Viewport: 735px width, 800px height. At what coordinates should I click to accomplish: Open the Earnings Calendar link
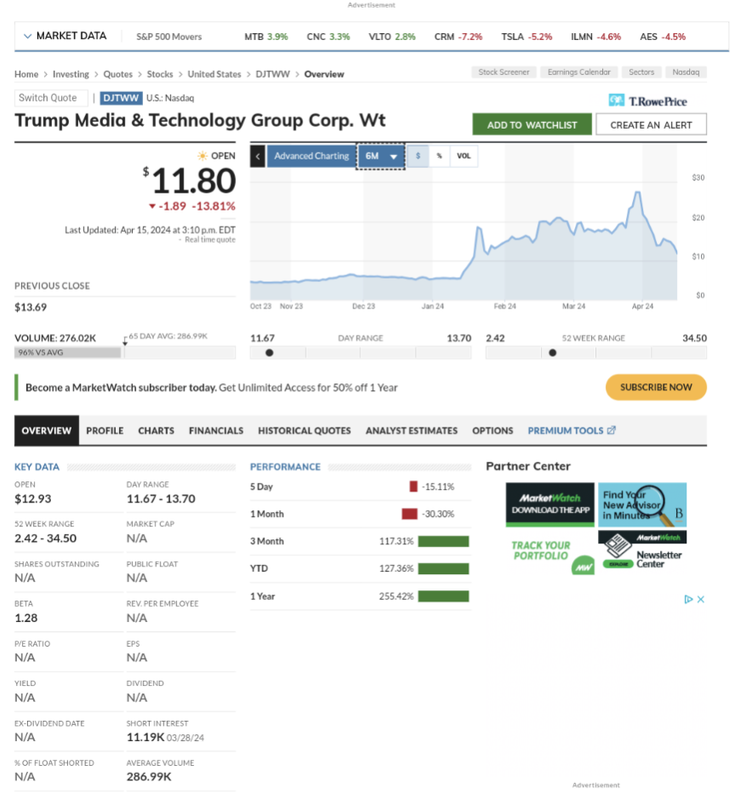(x=579, y=72)
